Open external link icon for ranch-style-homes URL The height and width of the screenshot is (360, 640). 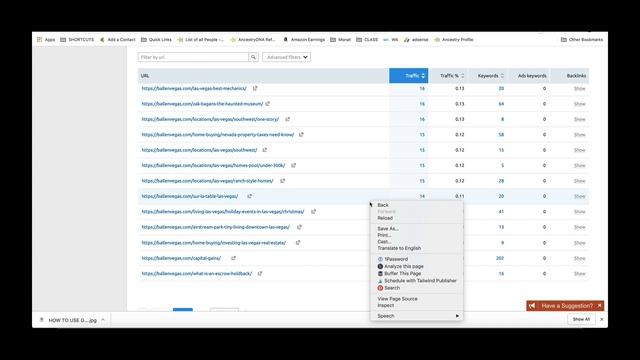(282, 181)
